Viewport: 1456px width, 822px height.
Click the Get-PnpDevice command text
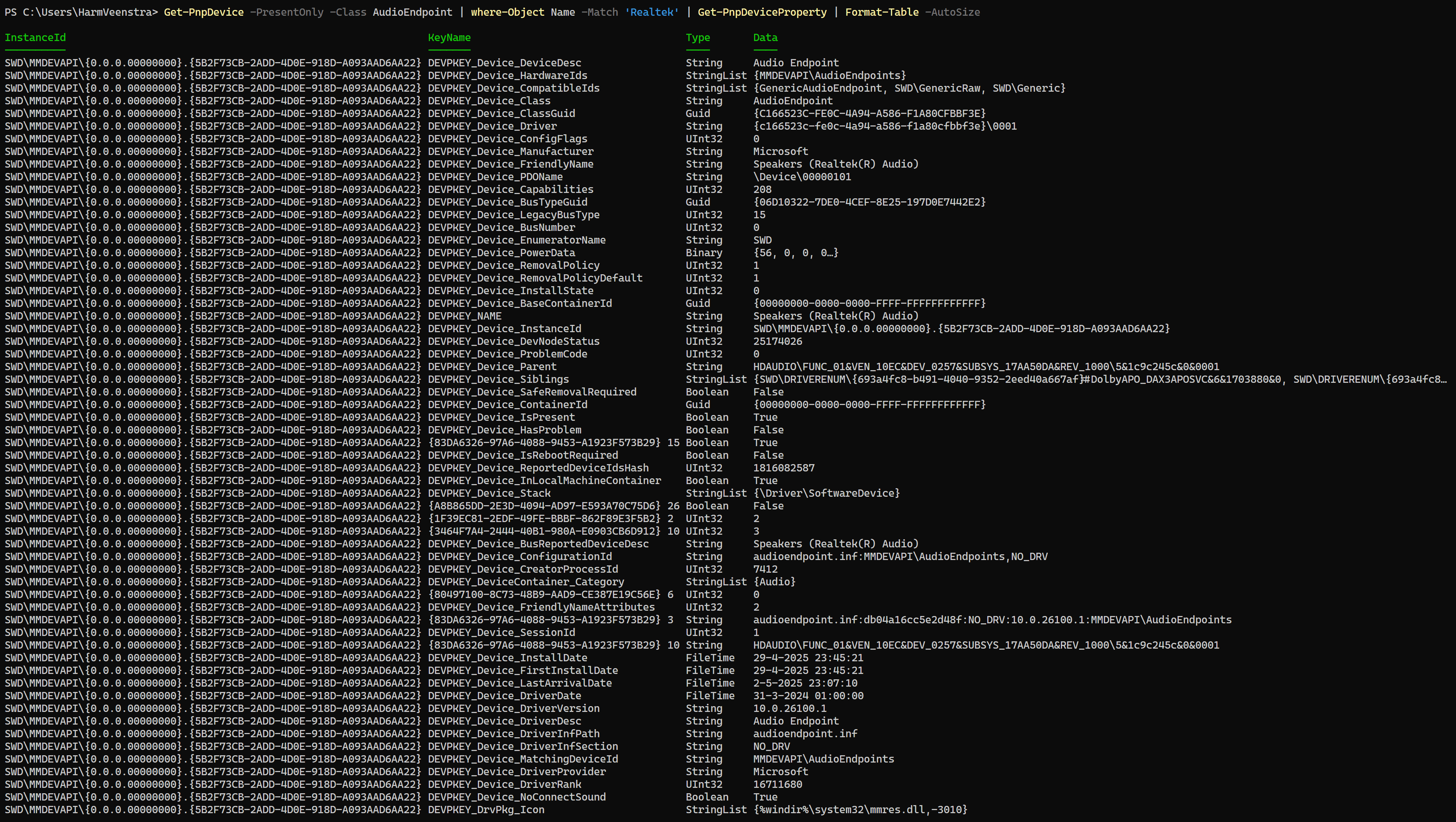coord(203,12)
